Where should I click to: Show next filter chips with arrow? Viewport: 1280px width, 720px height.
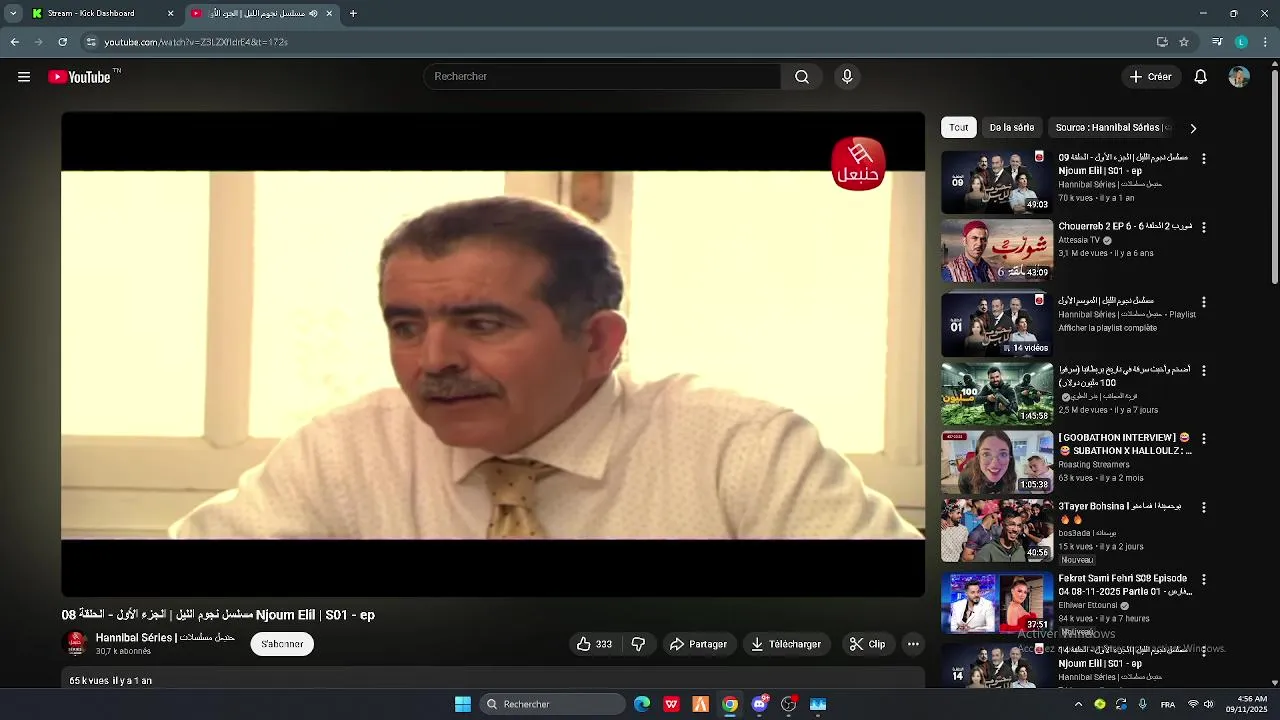(1193, 128)
